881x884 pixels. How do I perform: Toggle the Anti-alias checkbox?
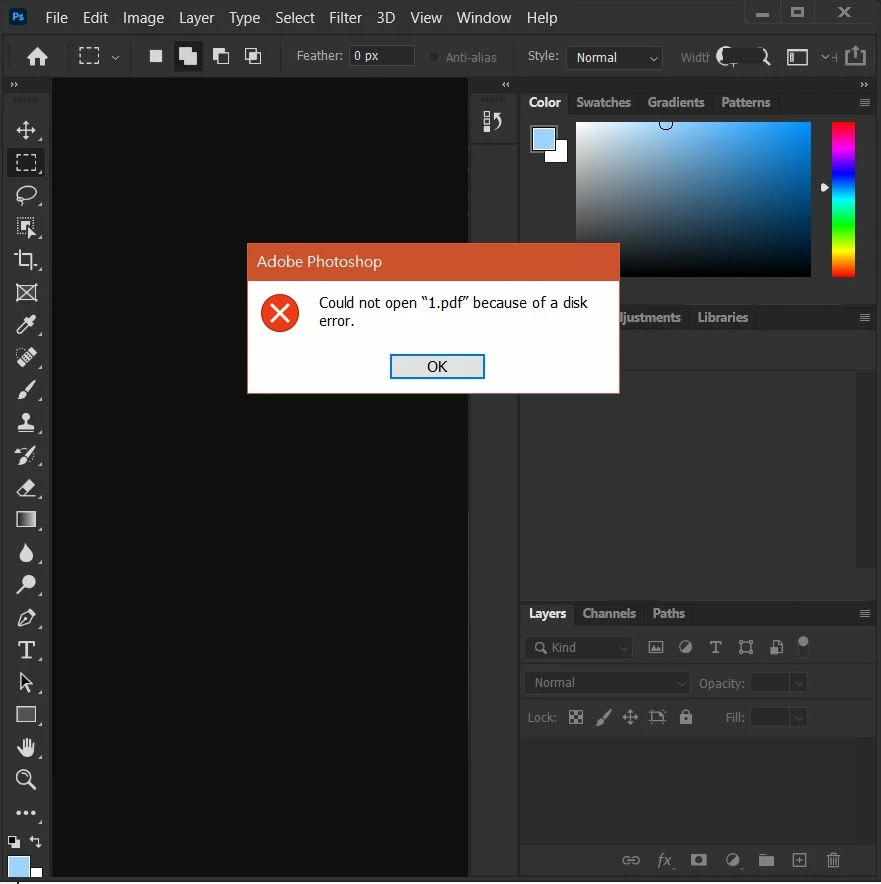(x=433, y=57)
